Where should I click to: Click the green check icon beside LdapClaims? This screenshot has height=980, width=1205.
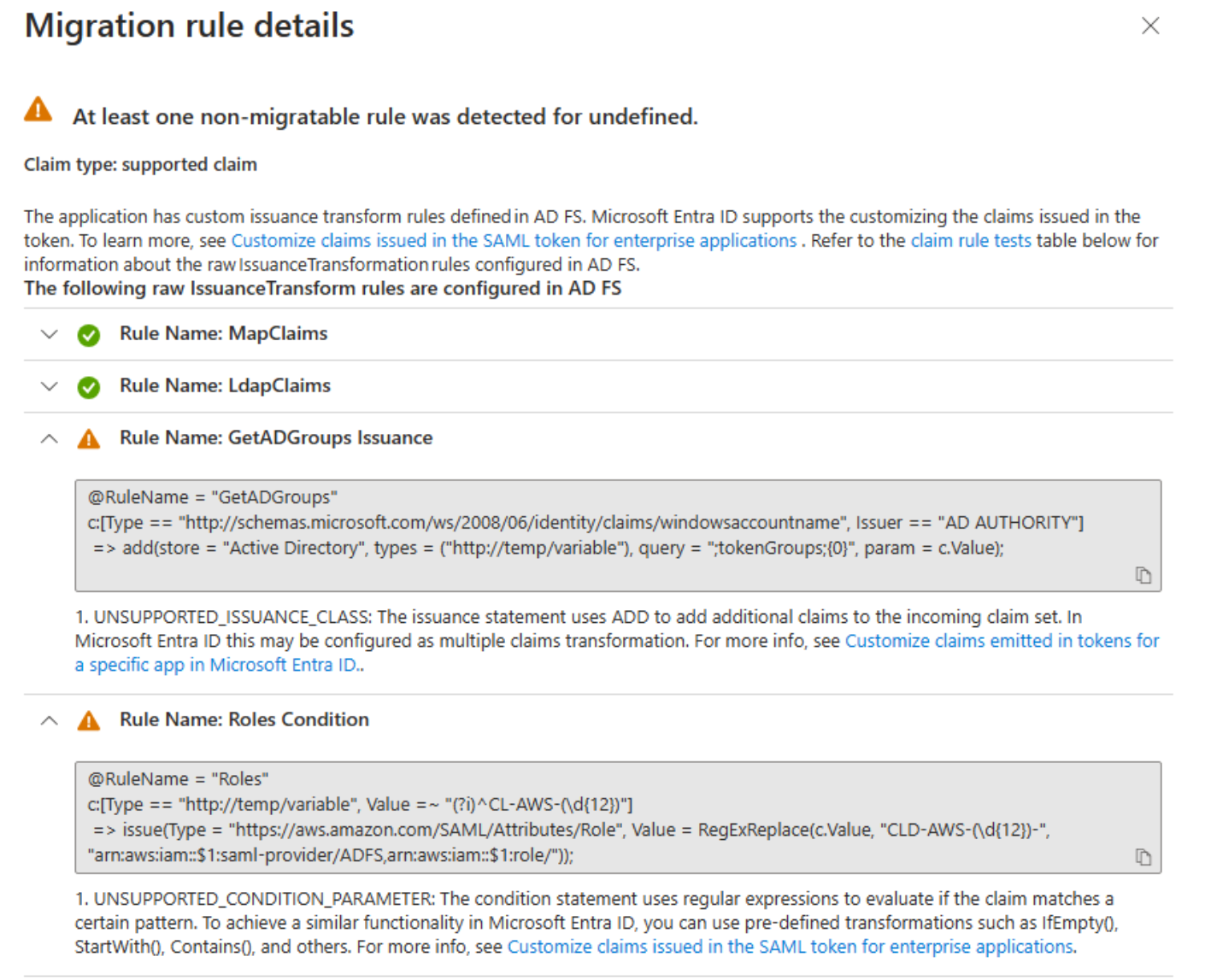(x=88, y=387)
